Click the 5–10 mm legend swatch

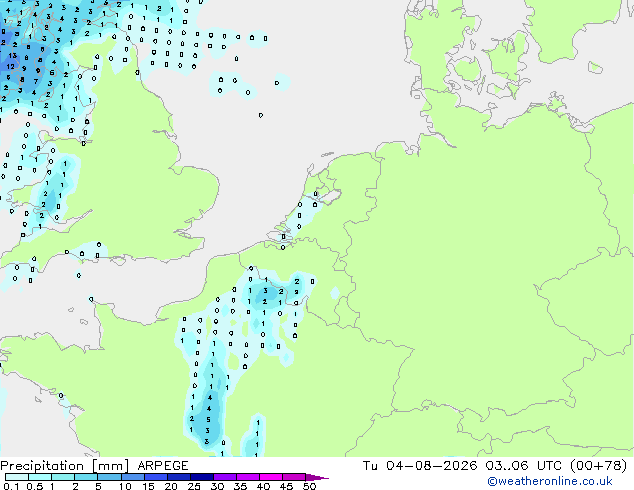point(109,477)
